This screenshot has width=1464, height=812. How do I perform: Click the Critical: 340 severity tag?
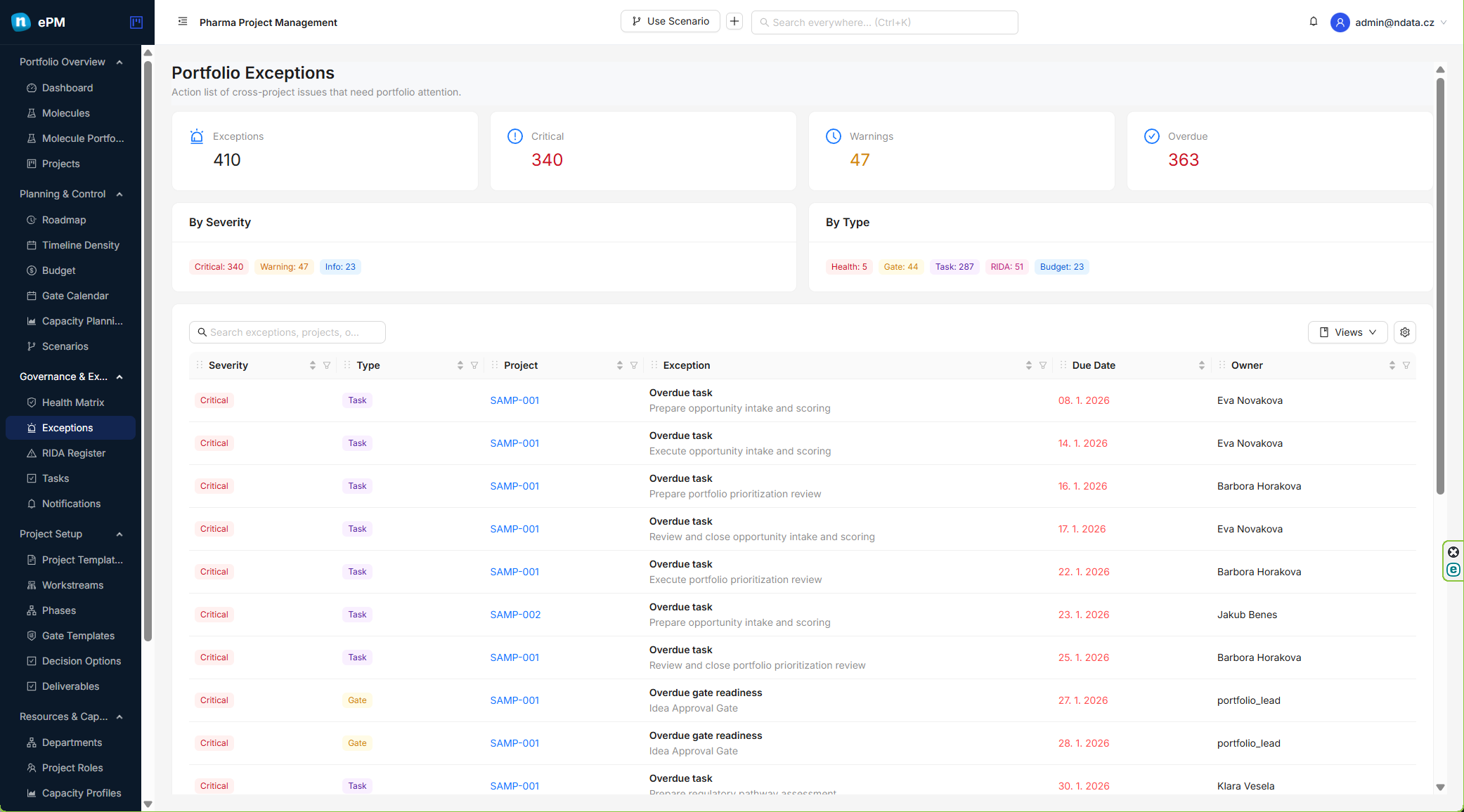219,267
